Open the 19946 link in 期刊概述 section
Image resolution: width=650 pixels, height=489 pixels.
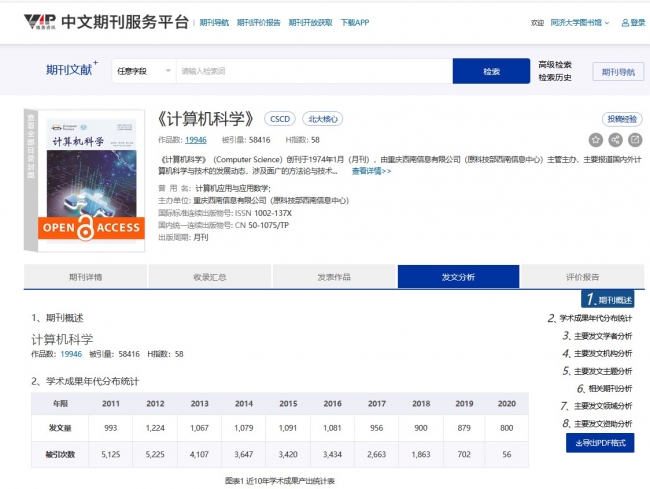[x=71, y=354]
